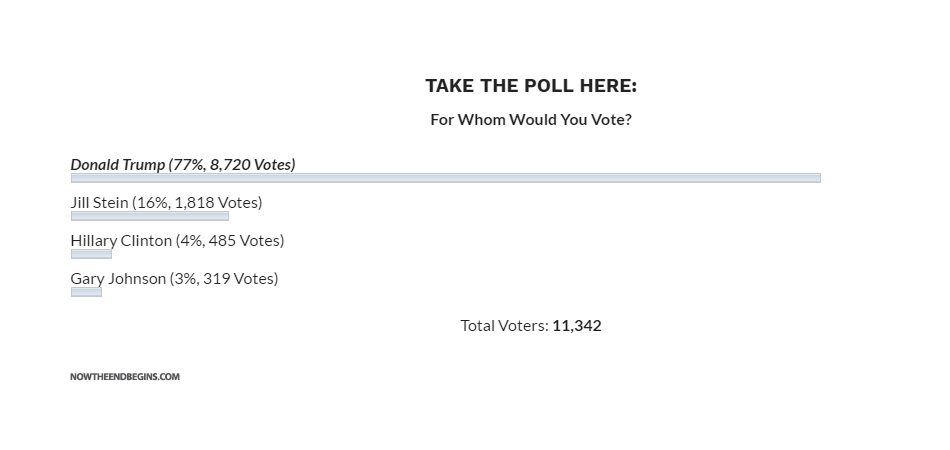Select the Hillary Clinton candidate name
This screenshot has width=950, height=450.
[x=120, y=241]
